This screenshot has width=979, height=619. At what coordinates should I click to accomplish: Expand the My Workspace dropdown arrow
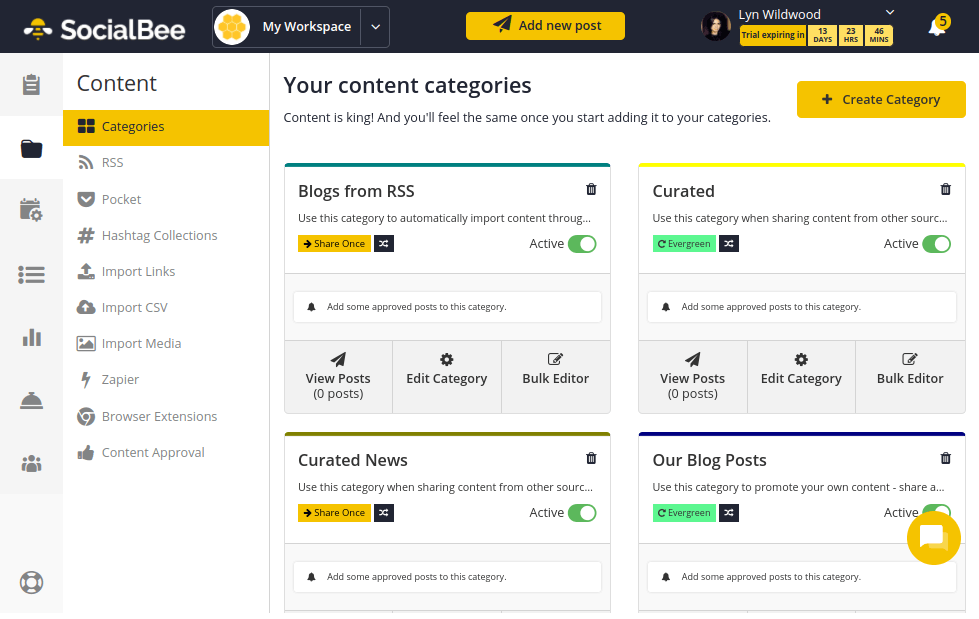(x=375, y=27)
